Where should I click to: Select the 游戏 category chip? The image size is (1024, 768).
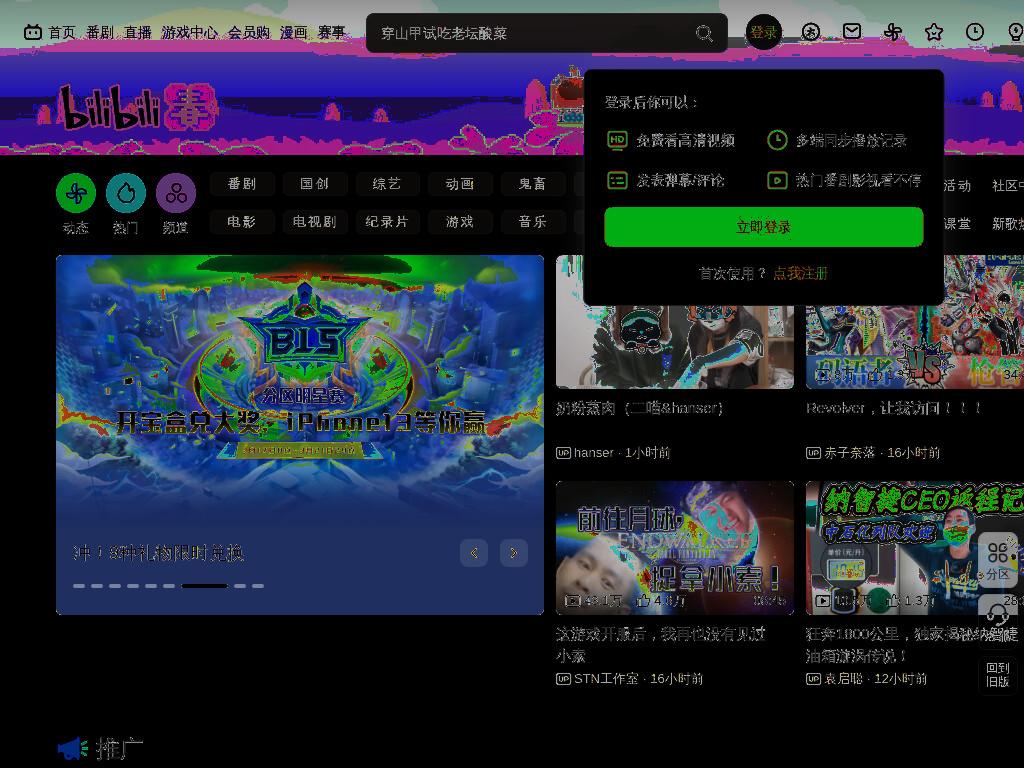[x=460, y=222]
